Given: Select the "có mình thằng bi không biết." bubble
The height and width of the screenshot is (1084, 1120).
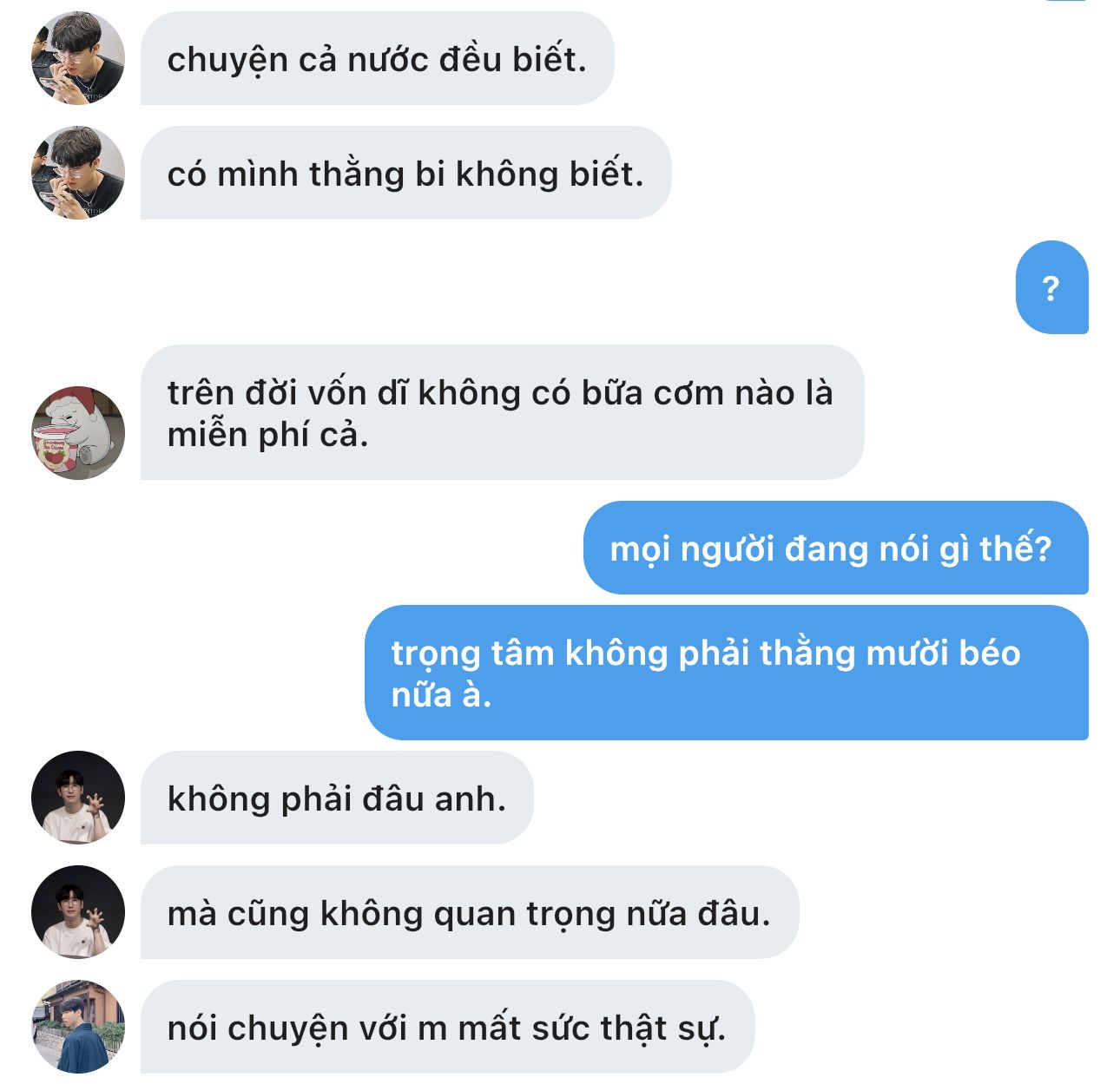Looking at the screenshot, I should (x=405, y=173).
